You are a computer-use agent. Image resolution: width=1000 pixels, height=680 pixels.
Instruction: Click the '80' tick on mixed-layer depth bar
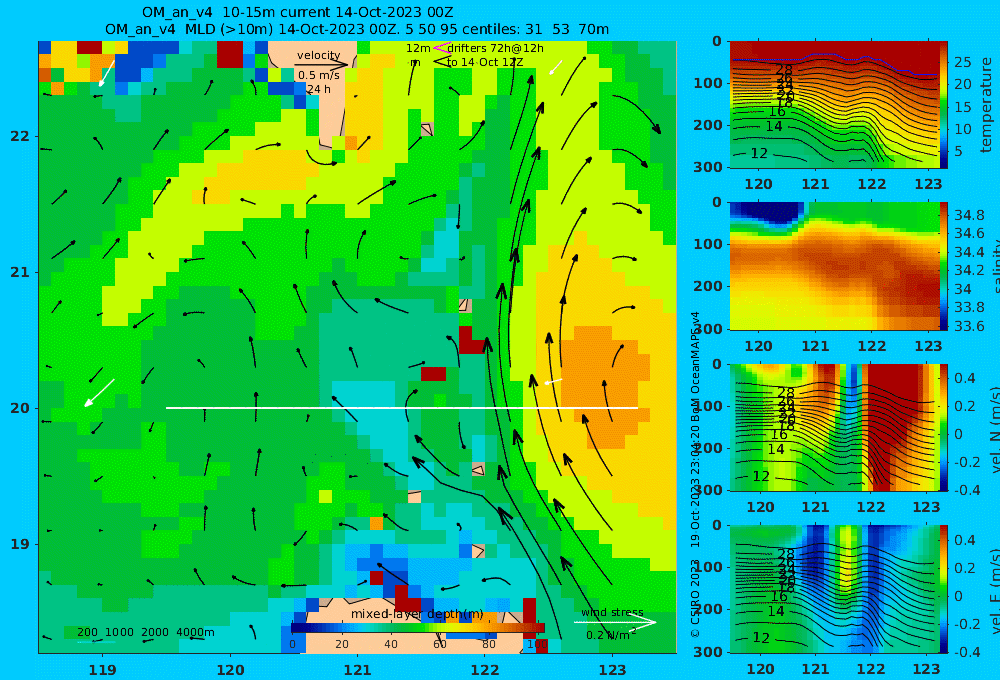[489, 644]
